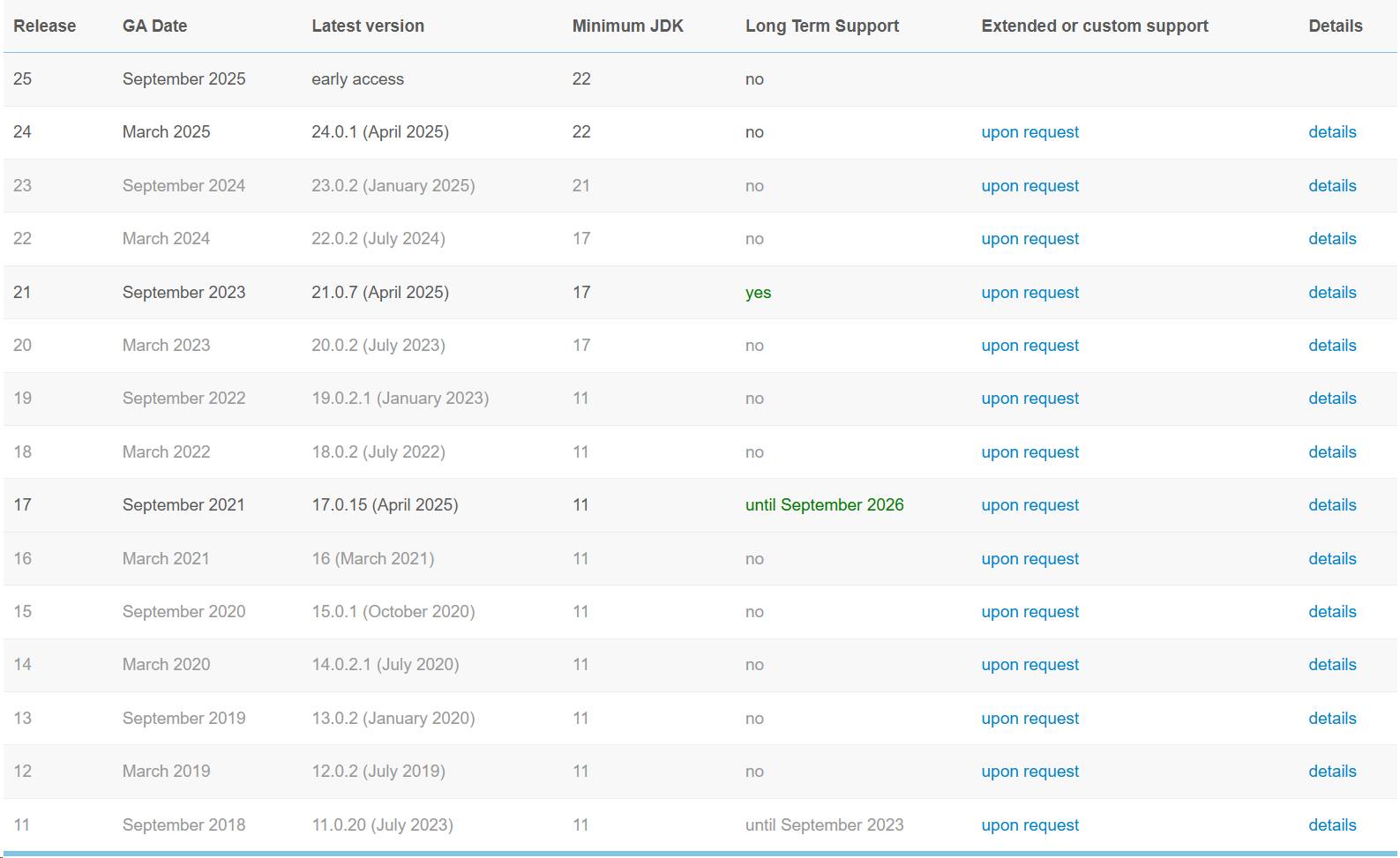
Task: Open details for release 15
Action: (1332, 612)
